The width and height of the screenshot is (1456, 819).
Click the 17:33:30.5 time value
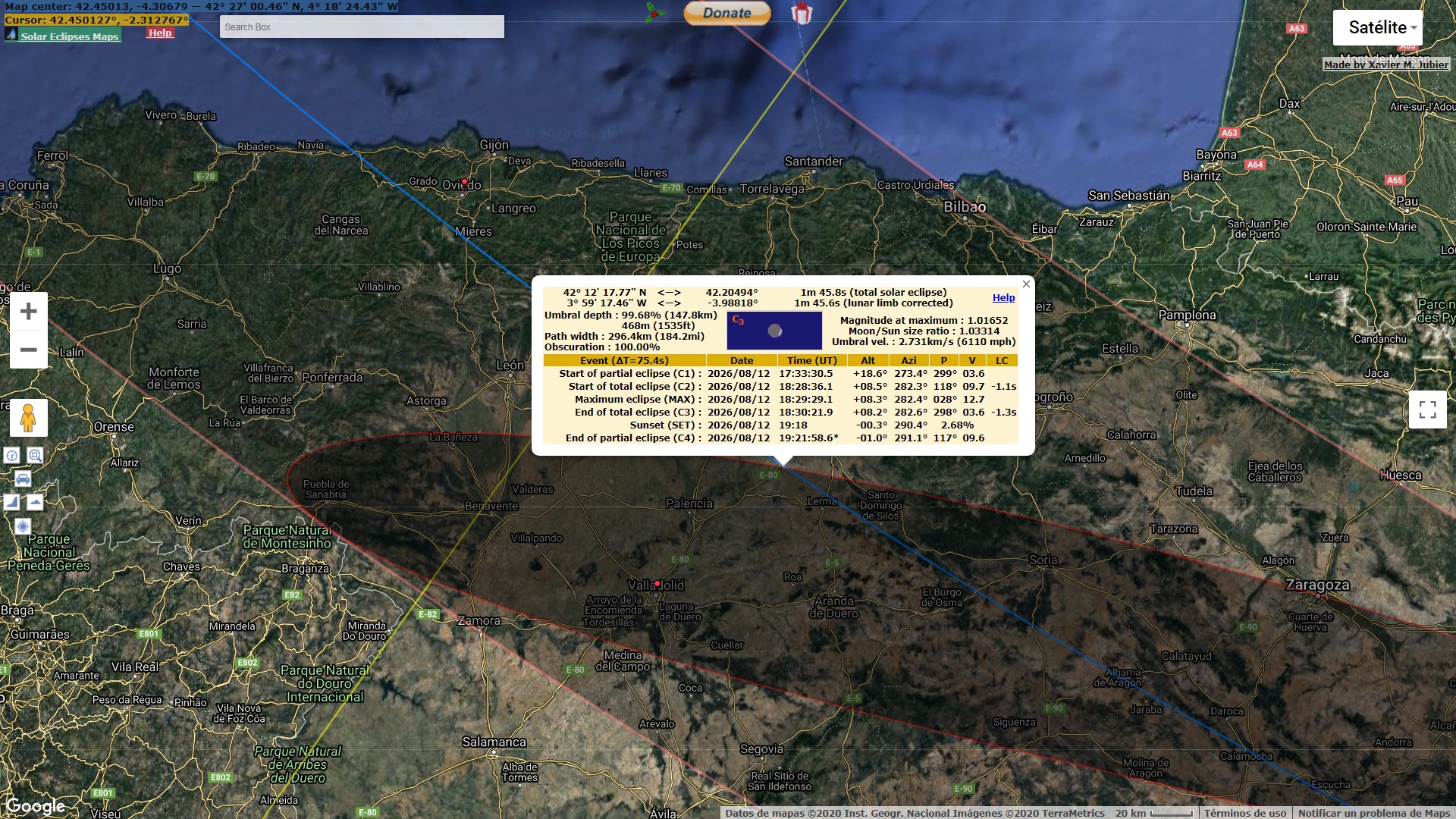[805, 373]
